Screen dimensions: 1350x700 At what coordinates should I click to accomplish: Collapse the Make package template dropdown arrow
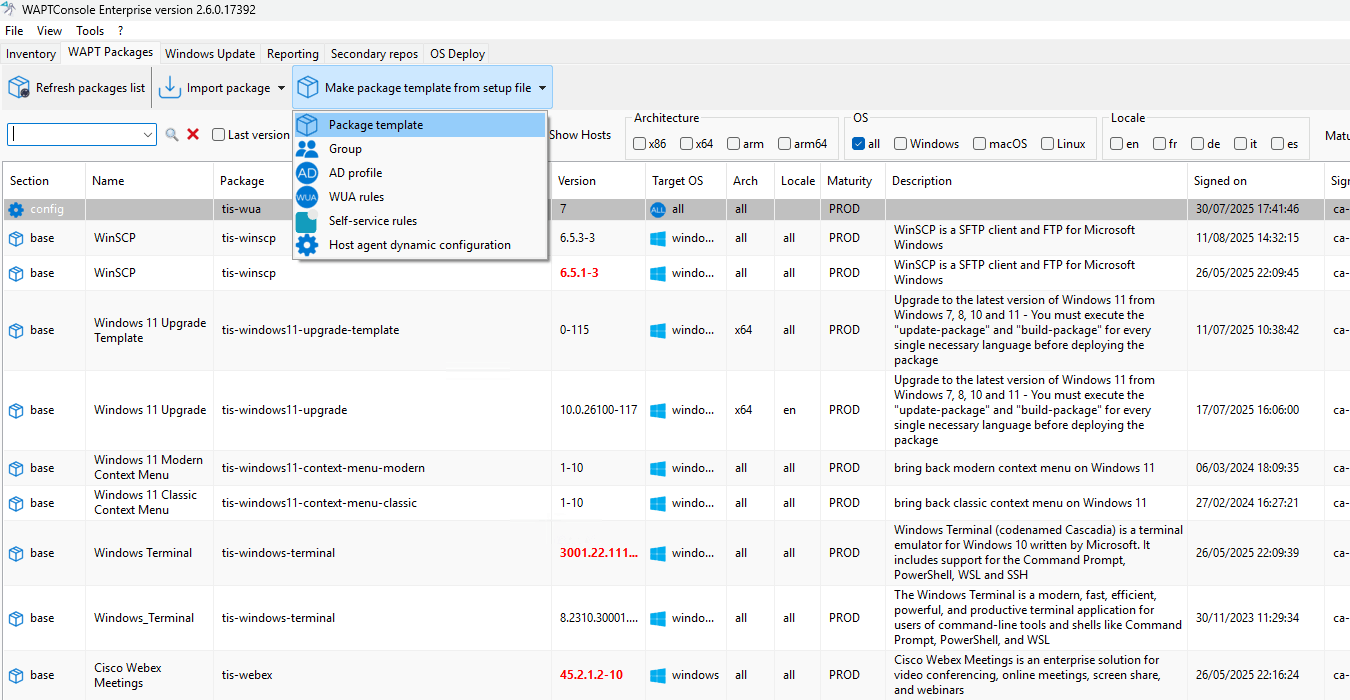(542, 88)
